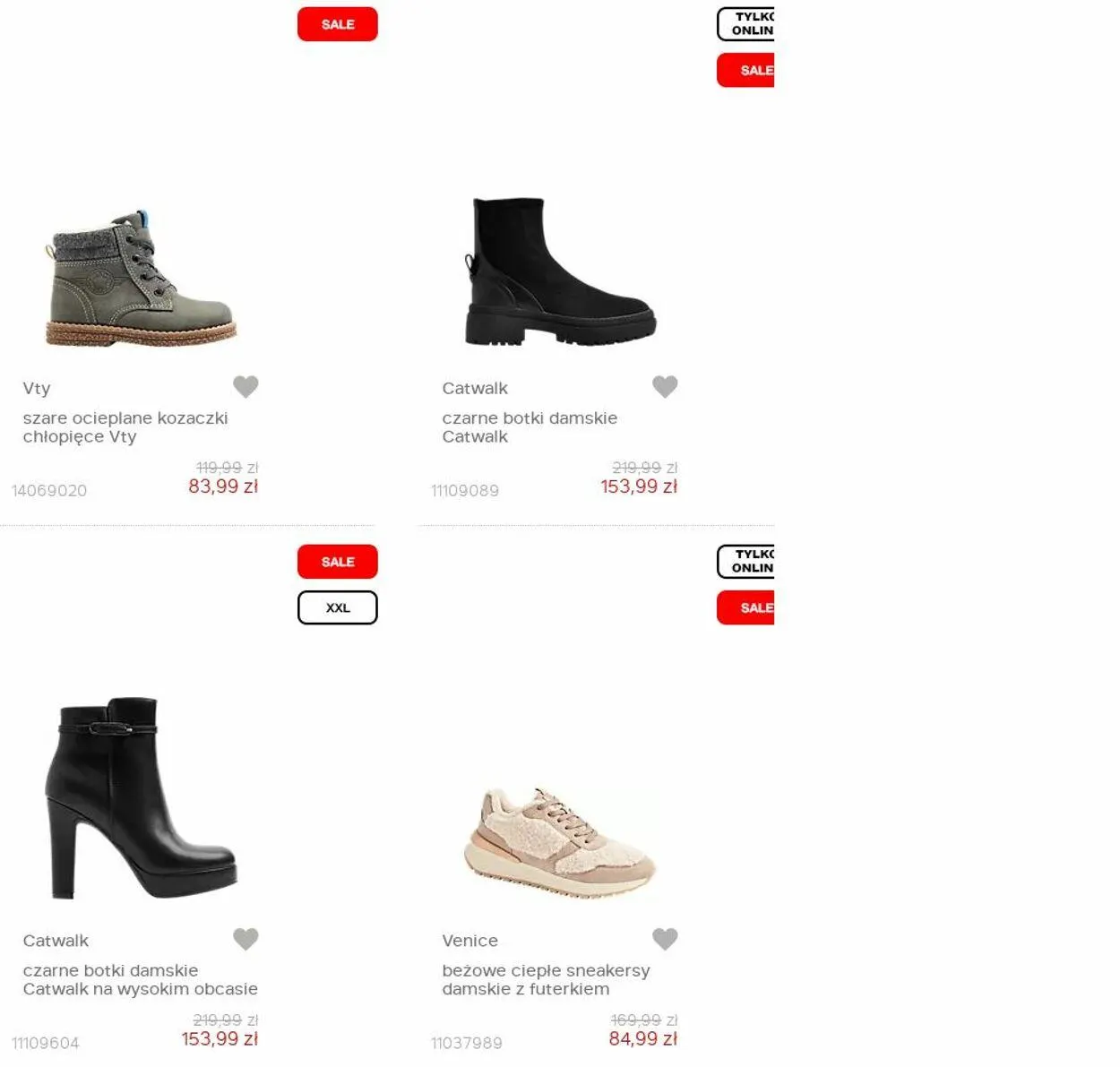Add Vty grey boots to favorites heart
The width and height of the screenshot is (1120, 1067).
tap(246, 386)
